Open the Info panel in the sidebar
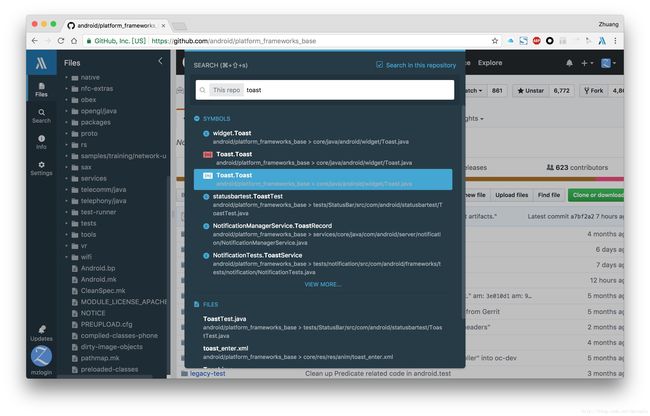 click(41, 142)
